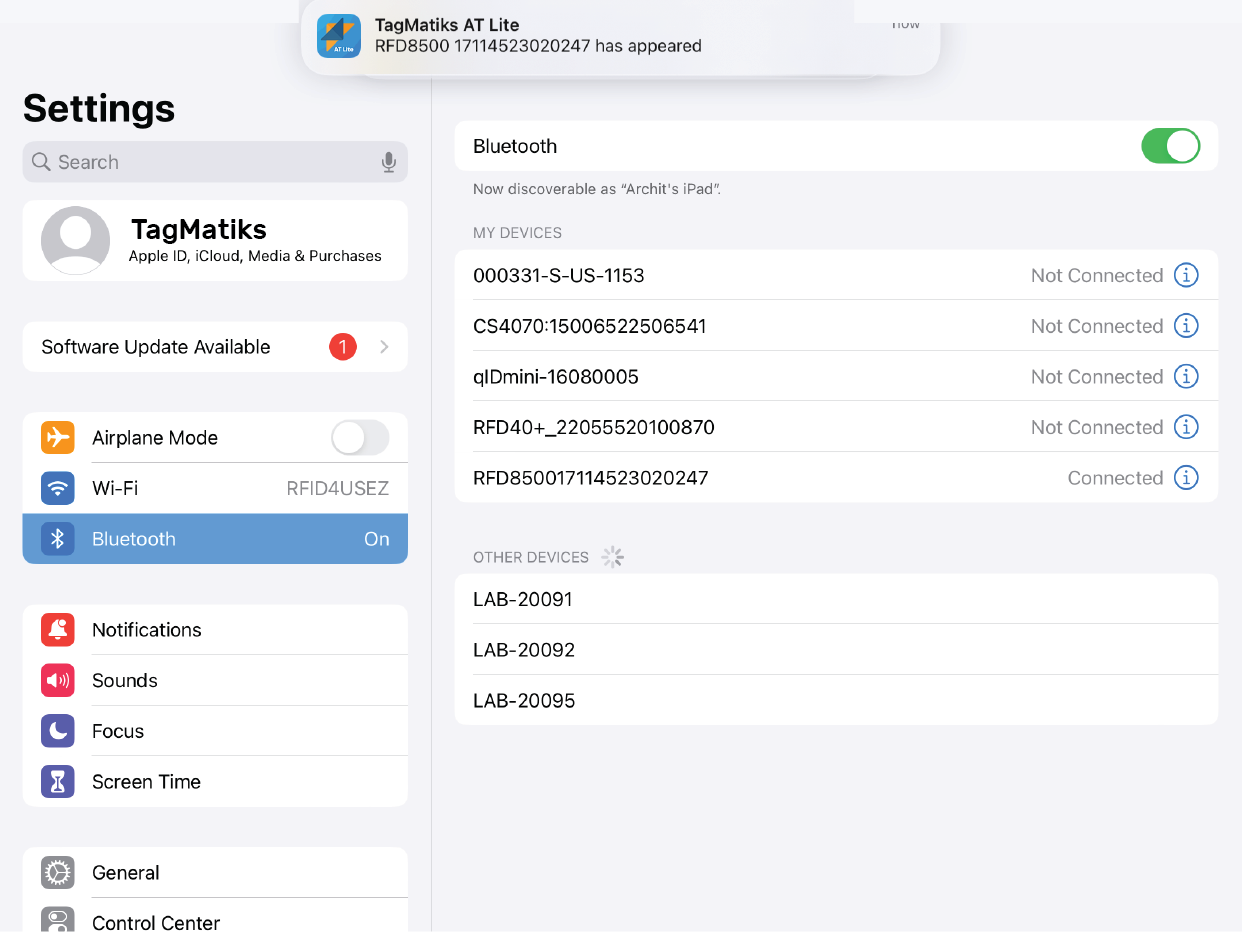The image size is (1242, 934).
Task: Open Focus settings
Action: click(x=215, y=731)
